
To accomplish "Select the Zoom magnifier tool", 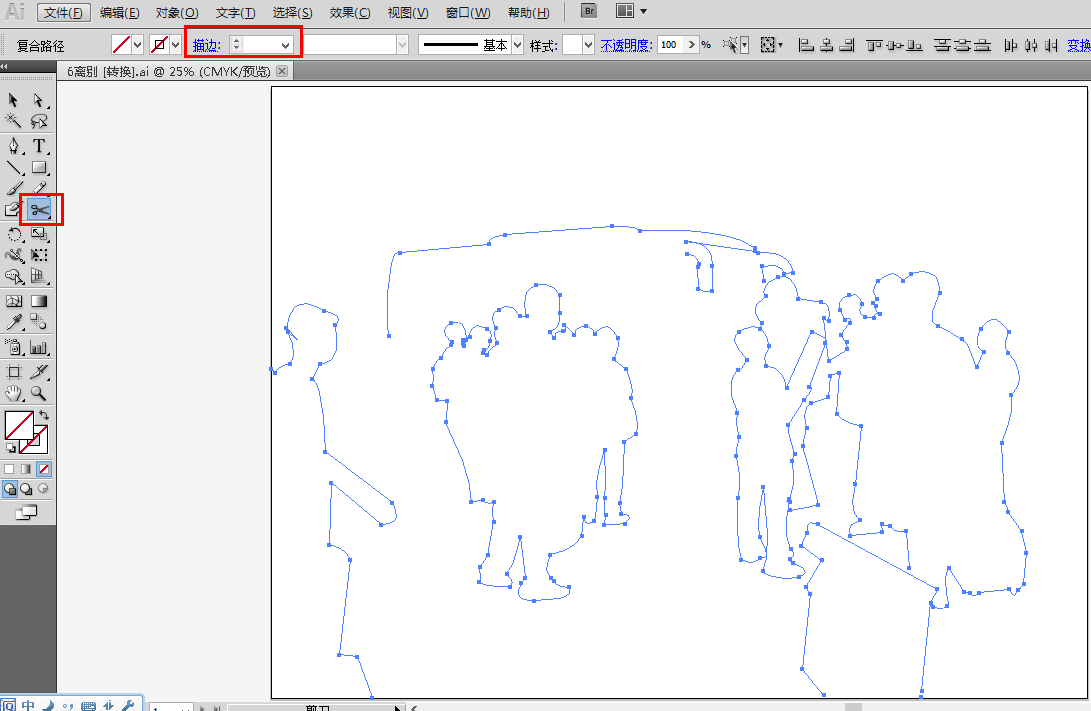I will point(38,394).
